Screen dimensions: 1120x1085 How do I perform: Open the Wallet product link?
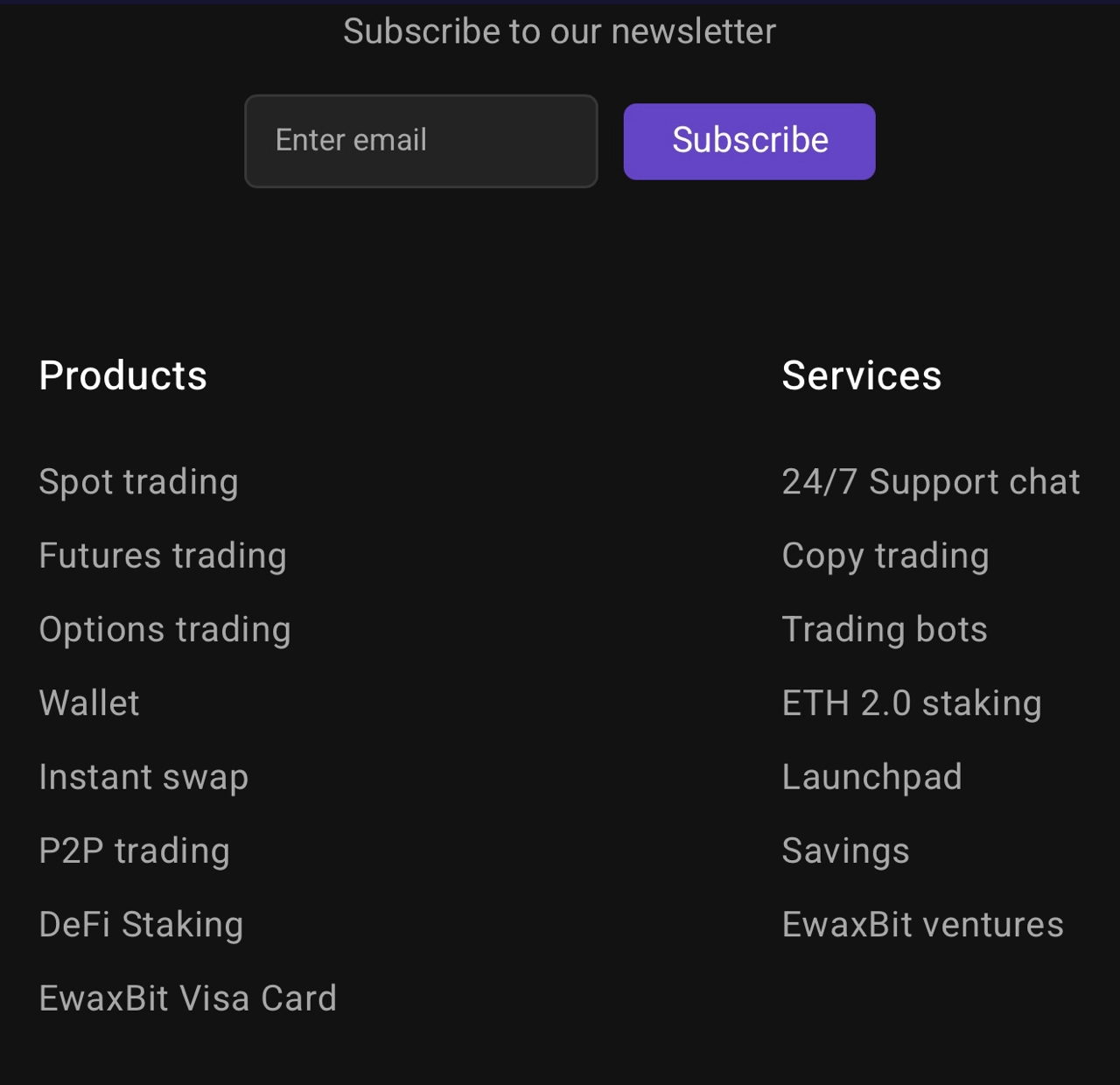pyautogui.click(x=89, y=703)
